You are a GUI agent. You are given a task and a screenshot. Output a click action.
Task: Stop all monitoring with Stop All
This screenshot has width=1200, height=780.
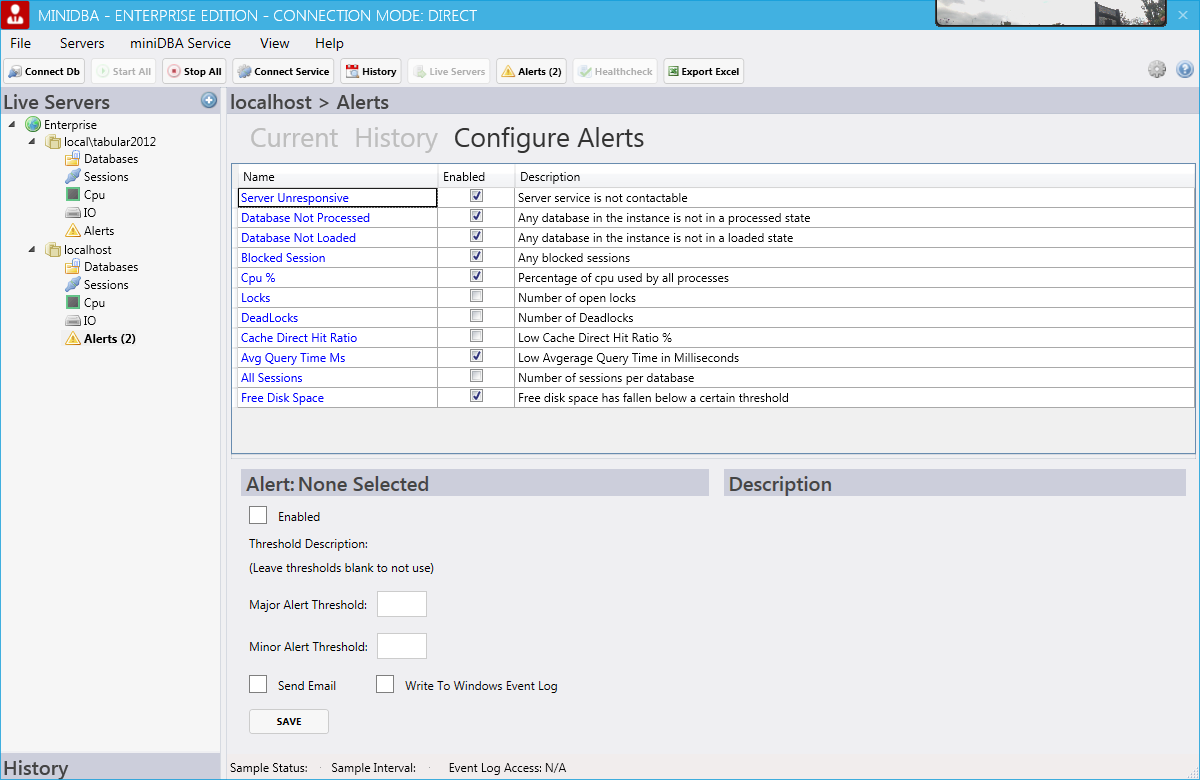coord(194,71)
